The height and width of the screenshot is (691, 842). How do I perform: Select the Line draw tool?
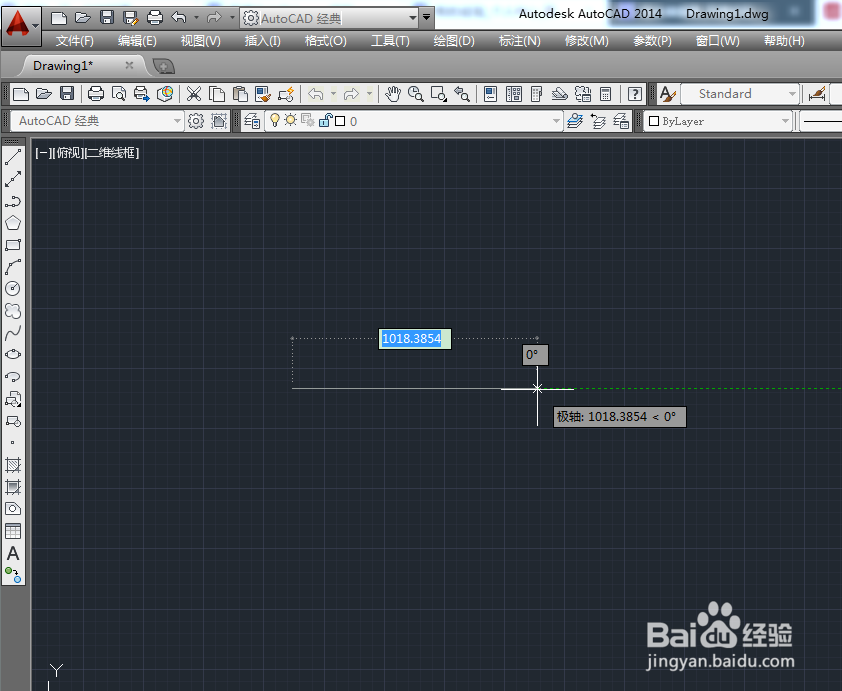13,157
